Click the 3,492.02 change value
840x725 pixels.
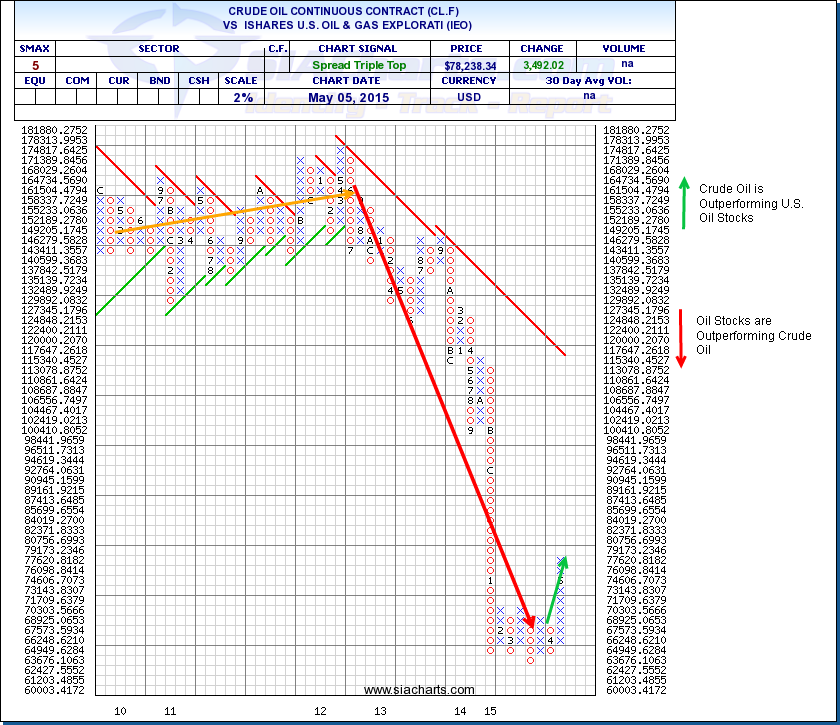tap(542, 64)
